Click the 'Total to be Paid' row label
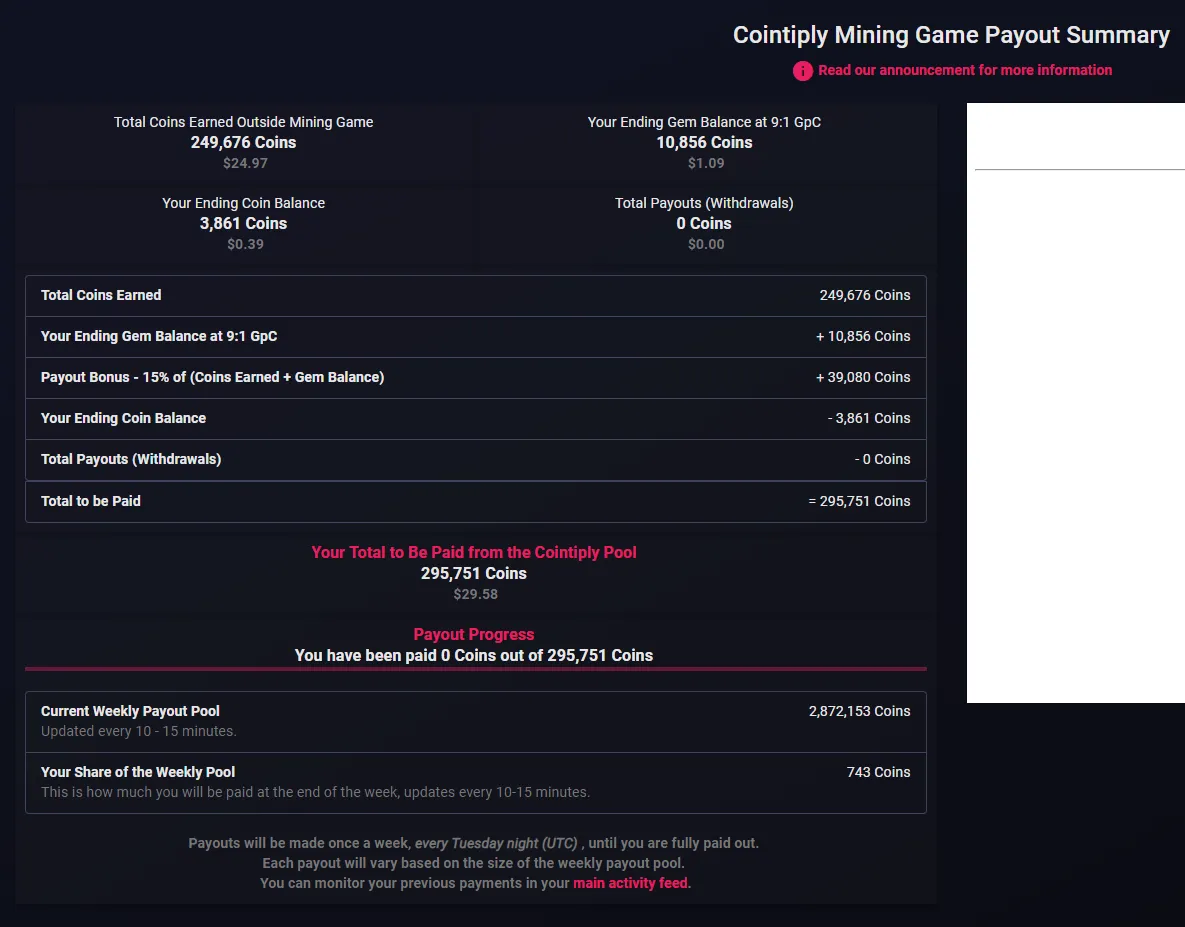This screenshot has height=927, width=1185. tap(91, 501)
